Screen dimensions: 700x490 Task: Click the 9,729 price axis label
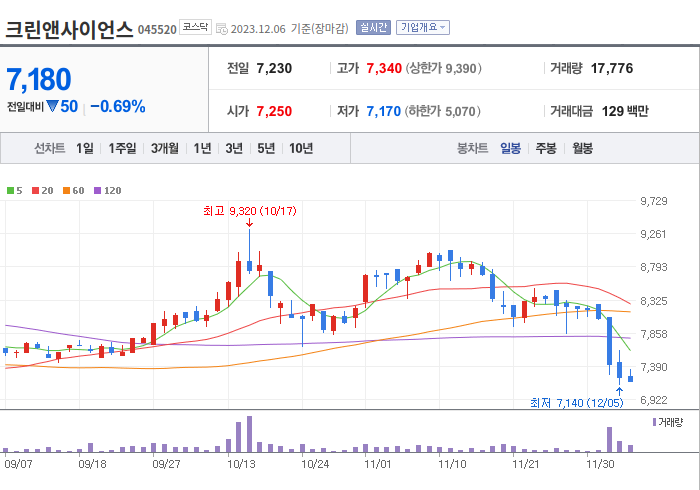tap(654, 201)
